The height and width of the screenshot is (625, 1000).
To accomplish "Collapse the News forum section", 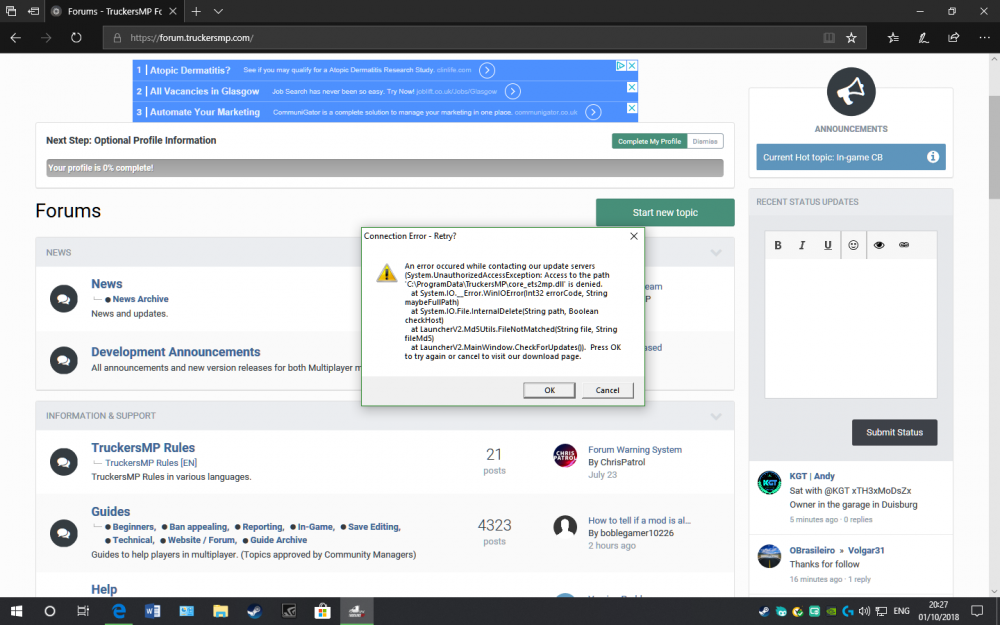I will pos(716,253).
